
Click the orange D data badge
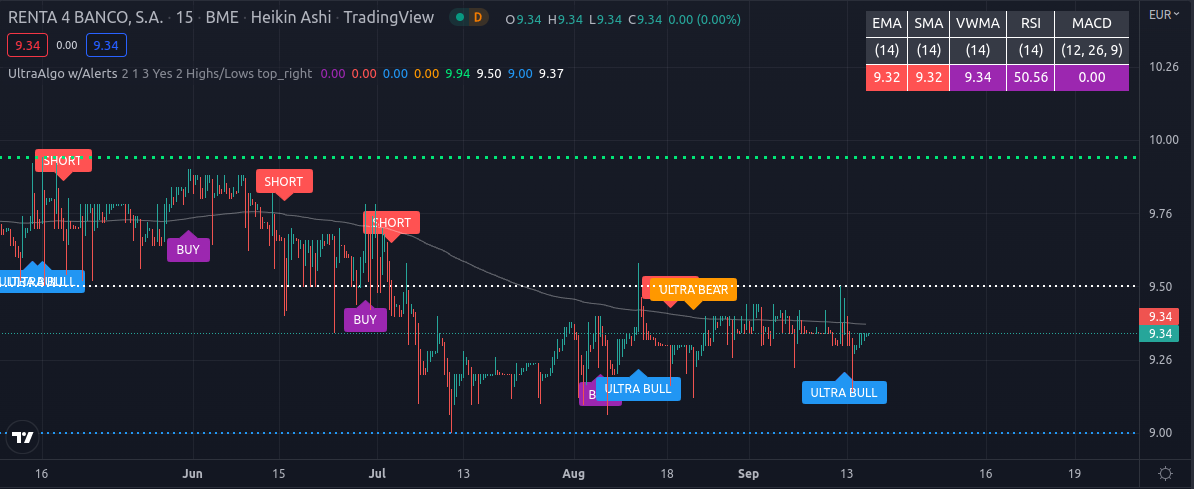click(x=477, y=17)
